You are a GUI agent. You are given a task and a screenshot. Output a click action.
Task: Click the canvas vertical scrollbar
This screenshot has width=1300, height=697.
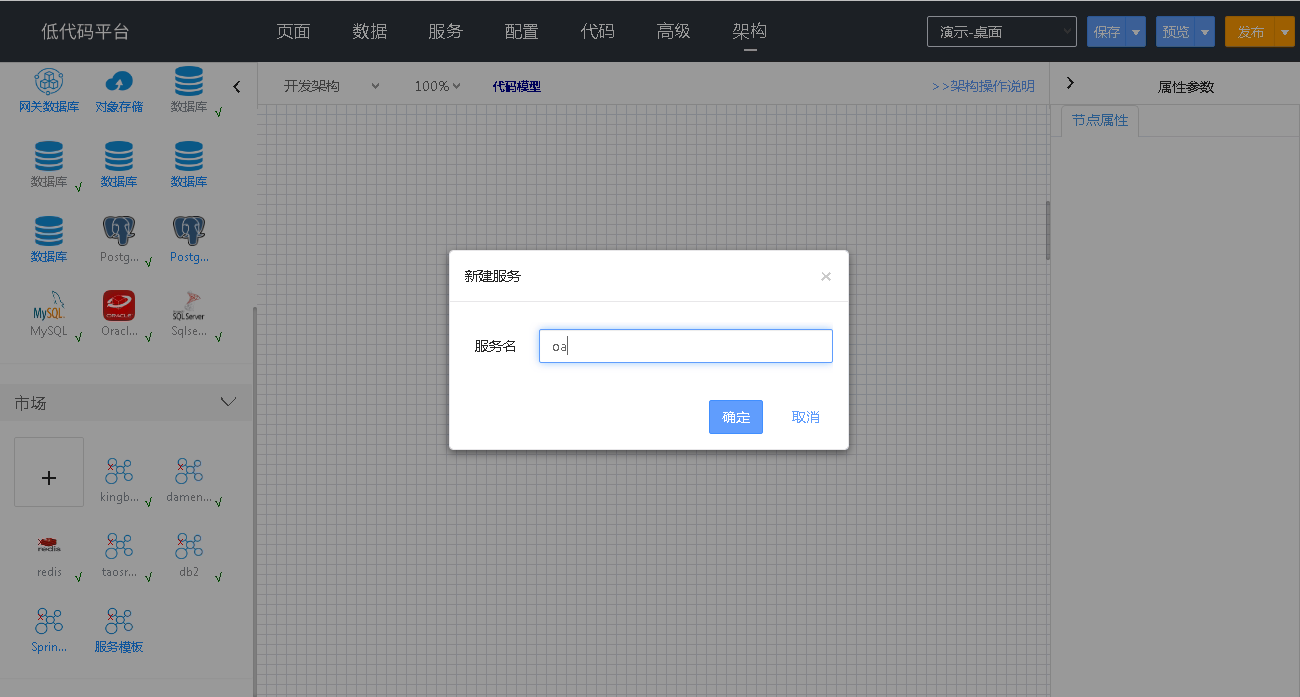coord(1047,230)
